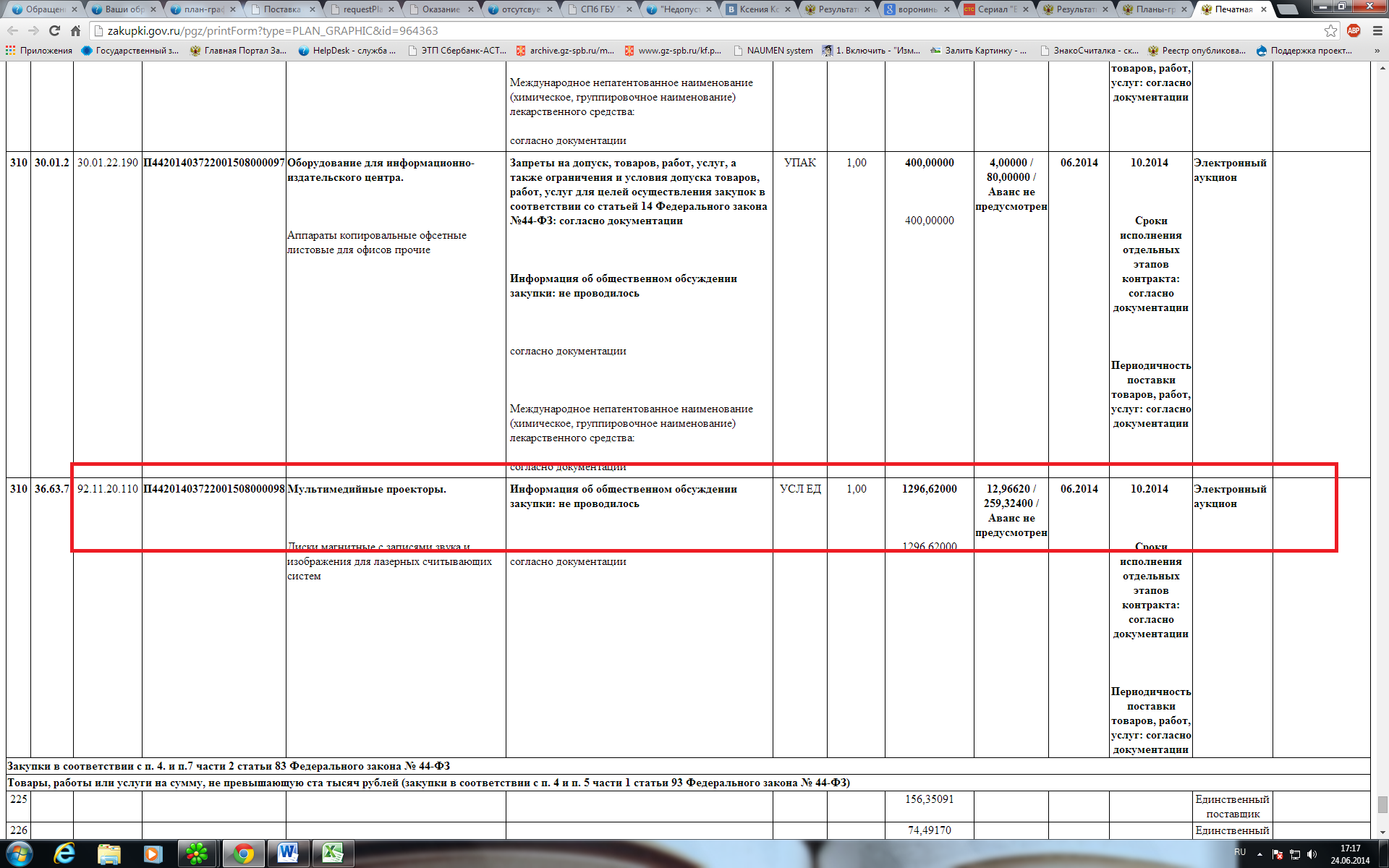1389x868 pixels.
Task: Show more bookmarks with the chevron
Action: [x=1377, y=51]
